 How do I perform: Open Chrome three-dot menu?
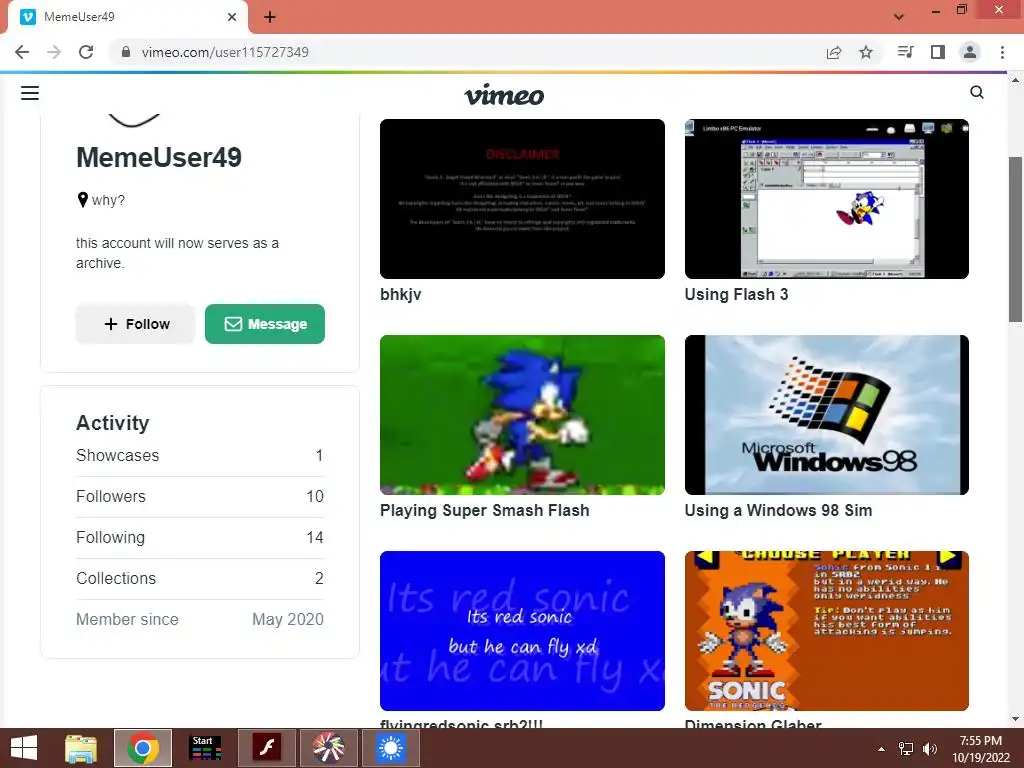coord(1002,52)
